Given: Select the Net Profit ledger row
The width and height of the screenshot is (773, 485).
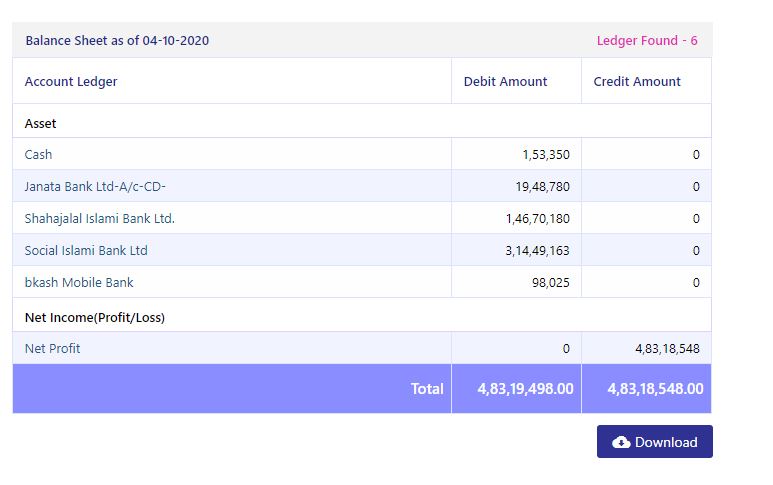Looking at the screenshot, I should click(x=362, y=348).
